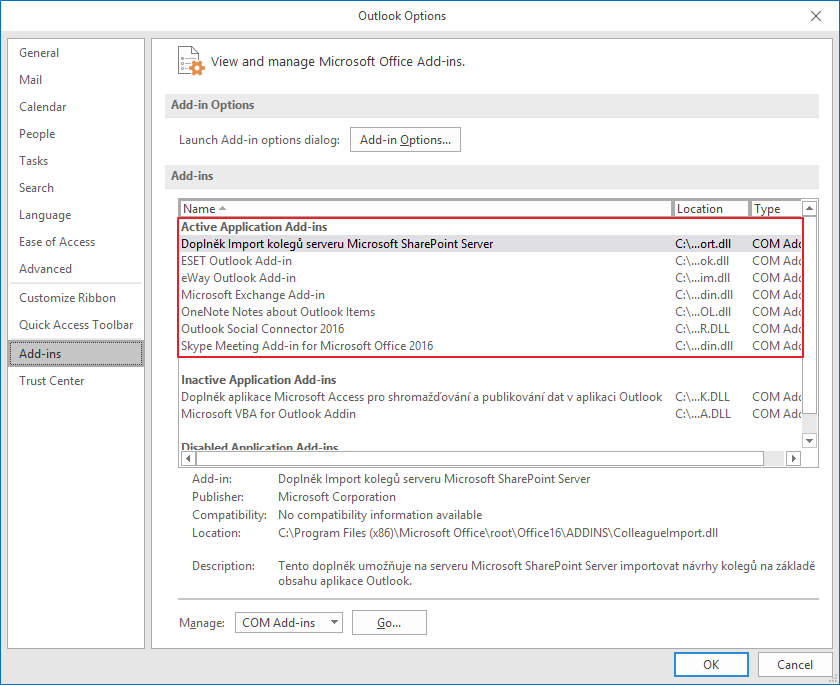Click Cancel to discard changes
Image resolution: width=840 pixels, height=685 pixels.
[794, 665]
